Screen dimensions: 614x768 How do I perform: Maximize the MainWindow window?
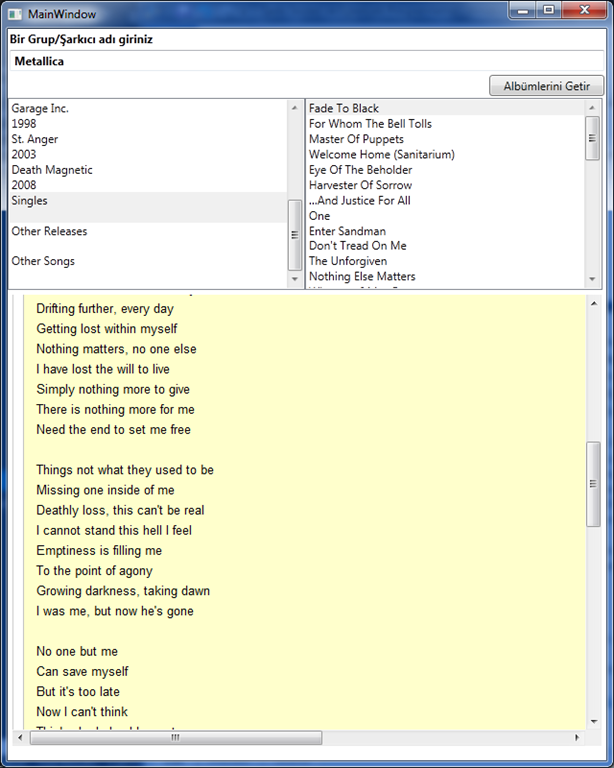[549, 10]
